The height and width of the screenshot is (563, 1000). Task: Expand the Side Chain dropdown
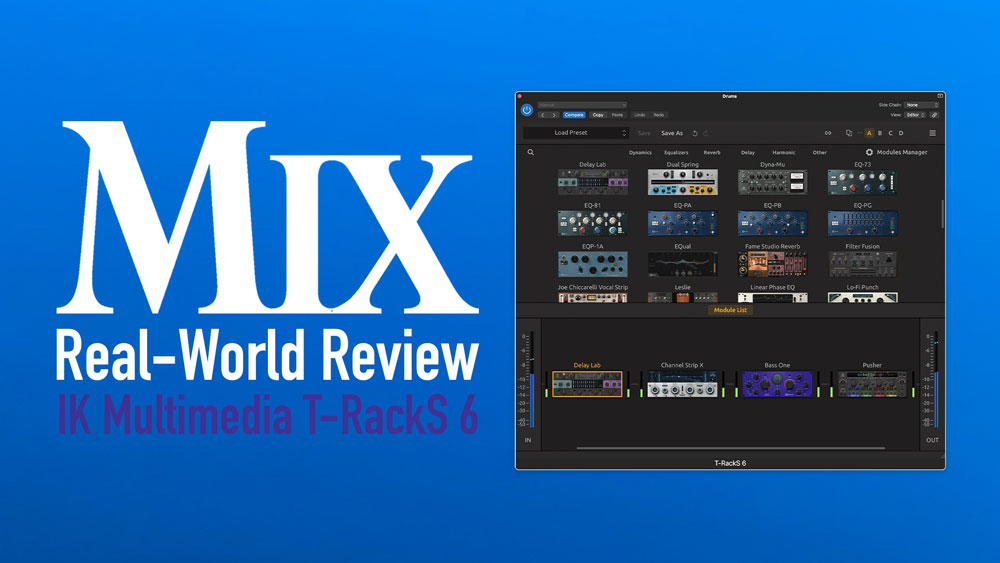click(x=921, y=105)
